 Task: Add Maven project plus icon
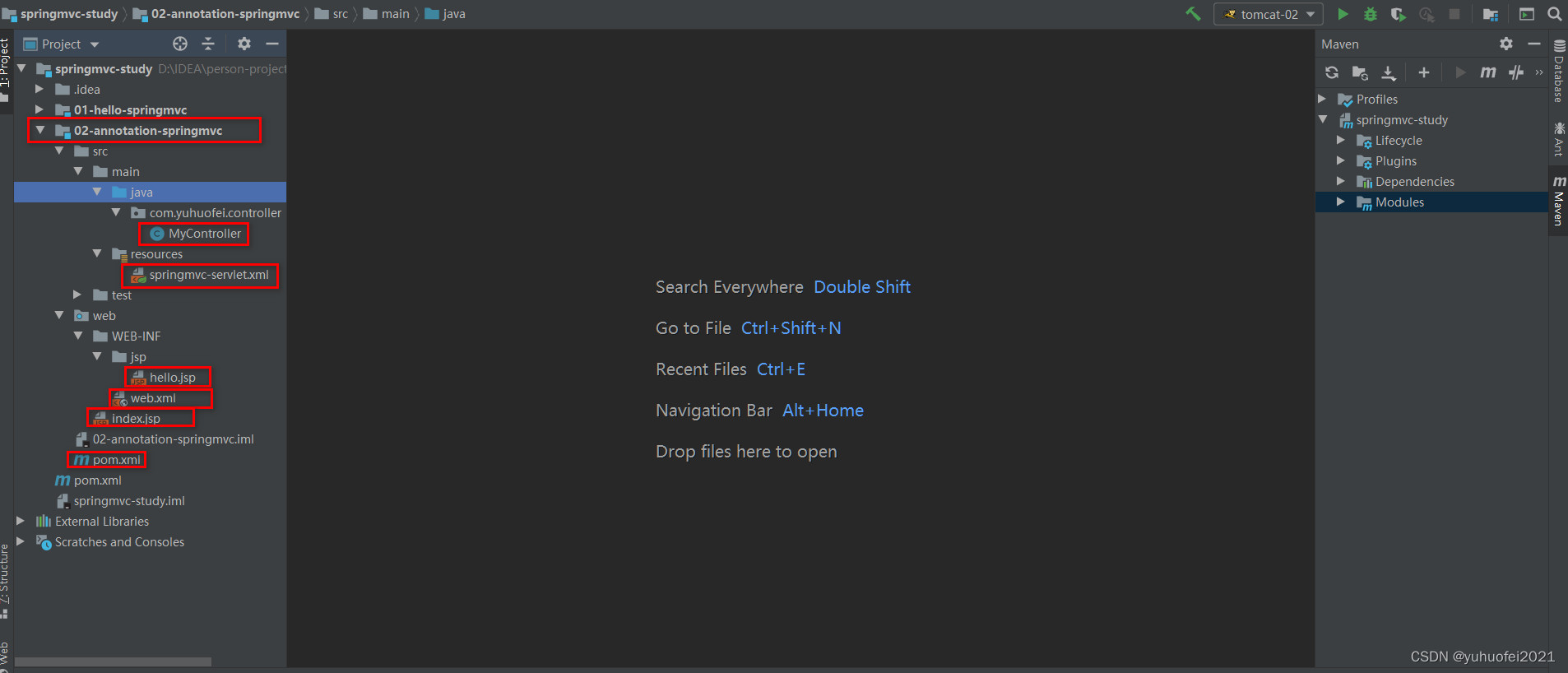[1424, 72]
